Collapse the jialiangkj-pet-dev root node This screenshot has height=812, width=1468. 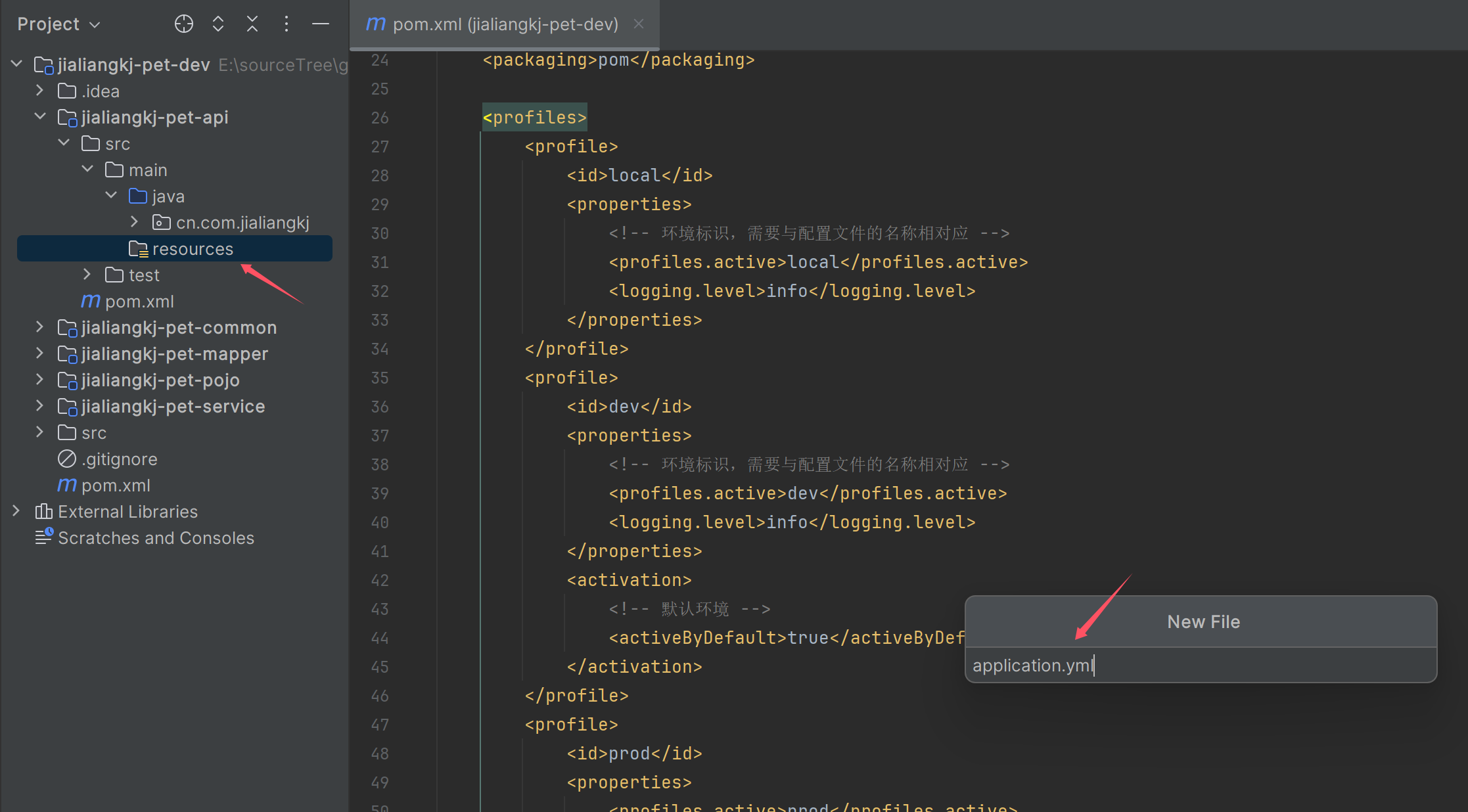(x=17, y=64)
